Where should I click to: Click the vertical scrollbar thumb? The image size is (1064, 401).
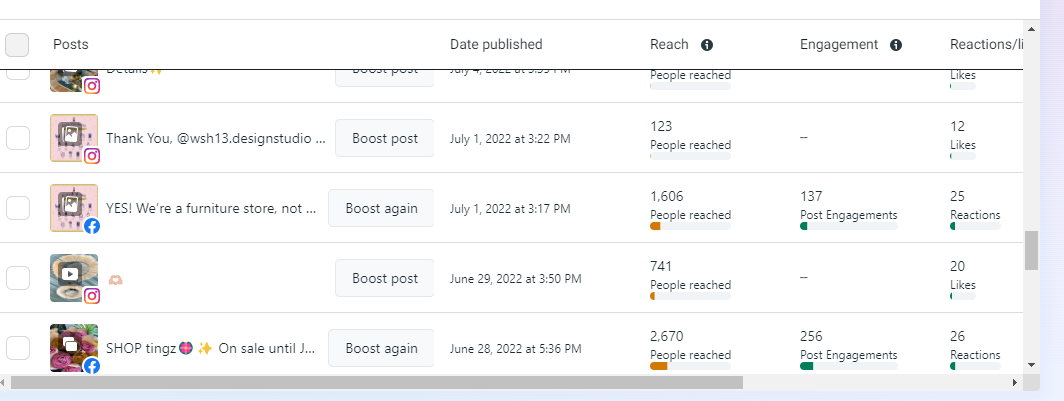click(1031, 250)
